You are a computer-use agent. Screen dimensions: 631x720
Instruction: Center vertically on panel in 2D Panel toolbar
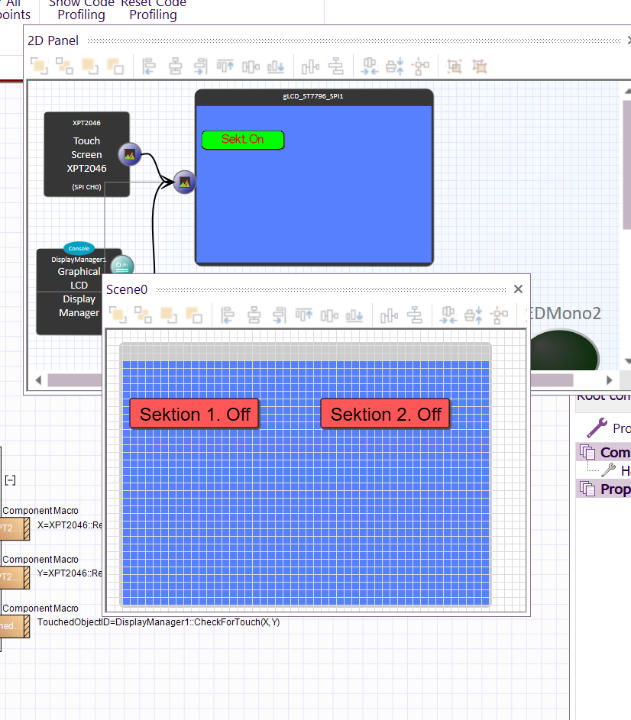tap(395, 67)
